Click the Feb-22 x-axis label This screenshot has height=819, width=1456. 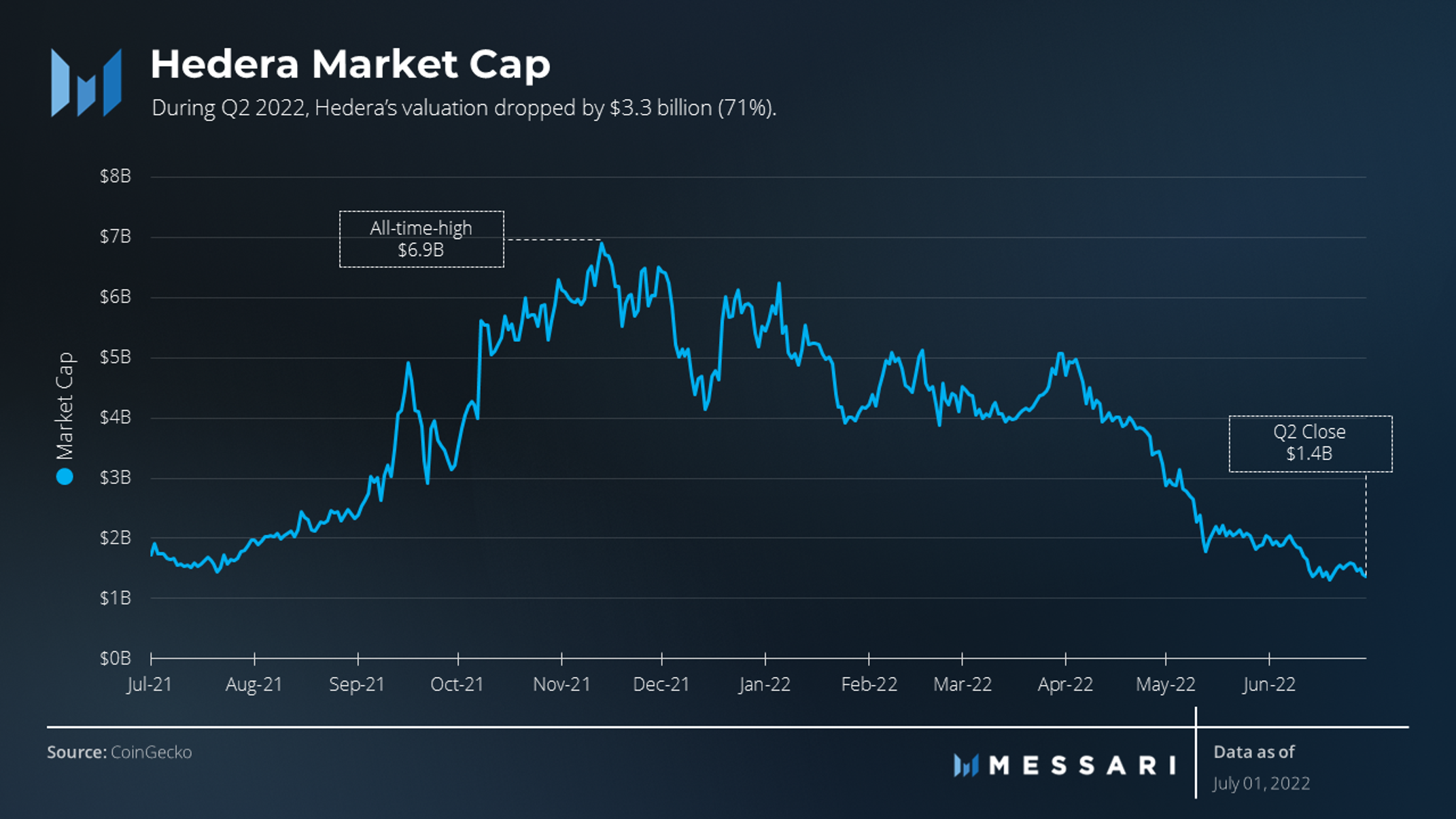(x=869, y=684)
